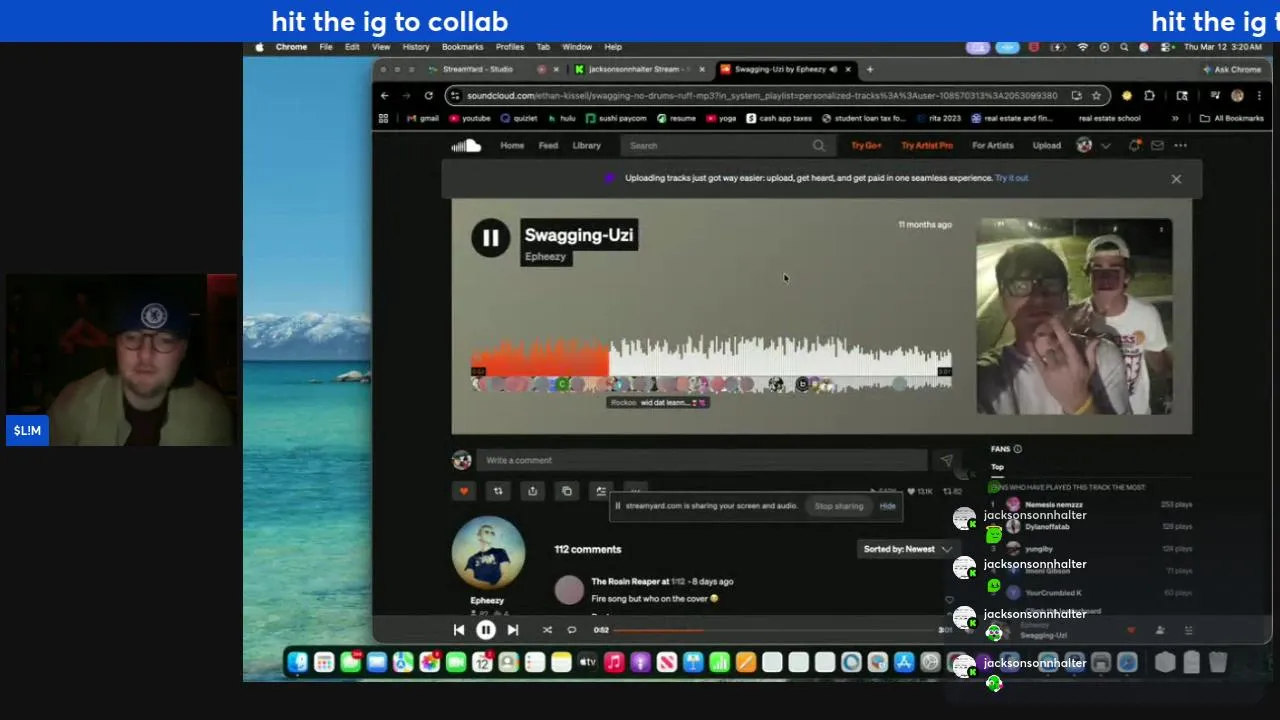
Task: Open the Try Go+ offer
Action: click(x=866, y=146)
